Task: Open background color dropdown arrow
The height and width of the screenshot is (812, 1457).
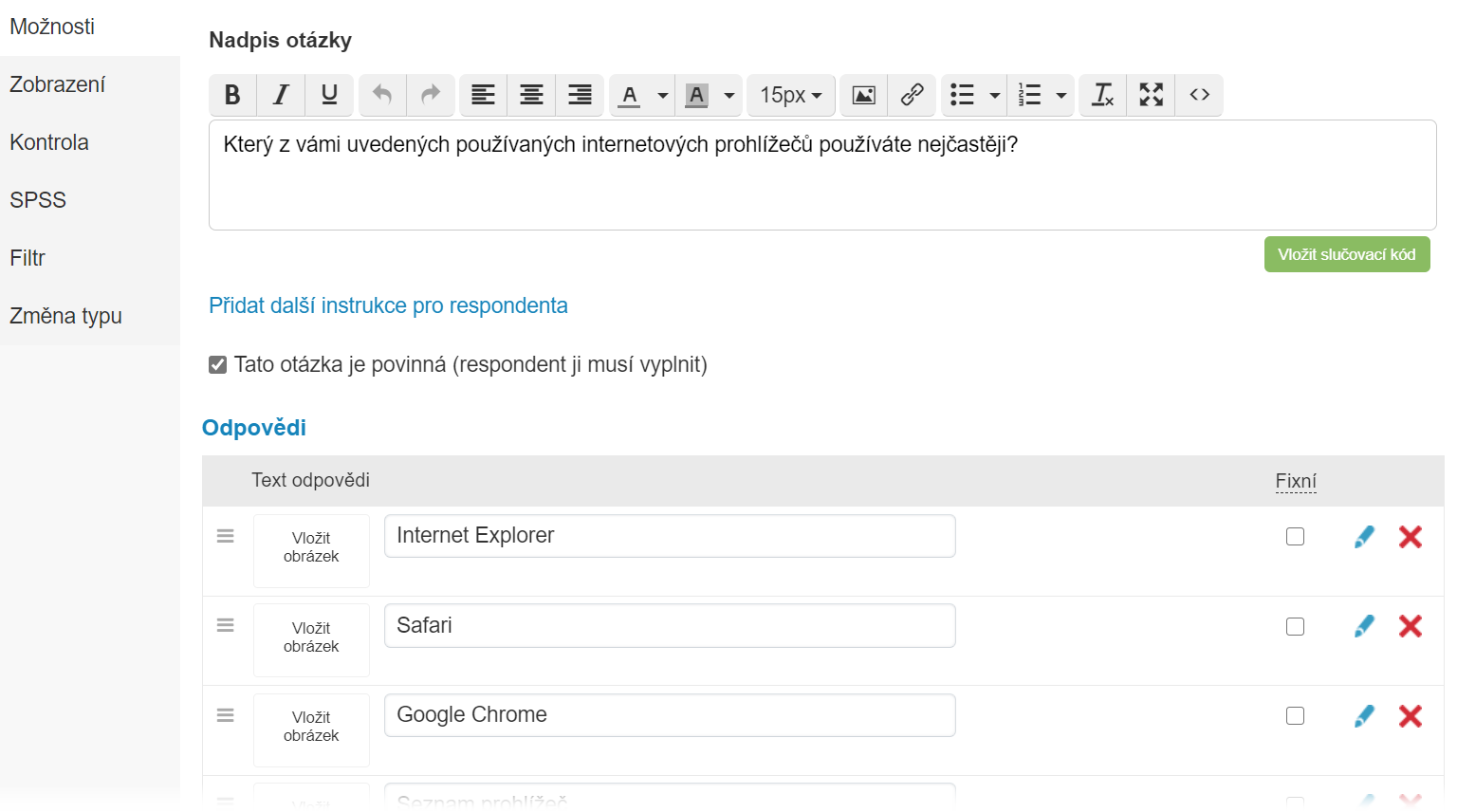Action: click(729, 95)
